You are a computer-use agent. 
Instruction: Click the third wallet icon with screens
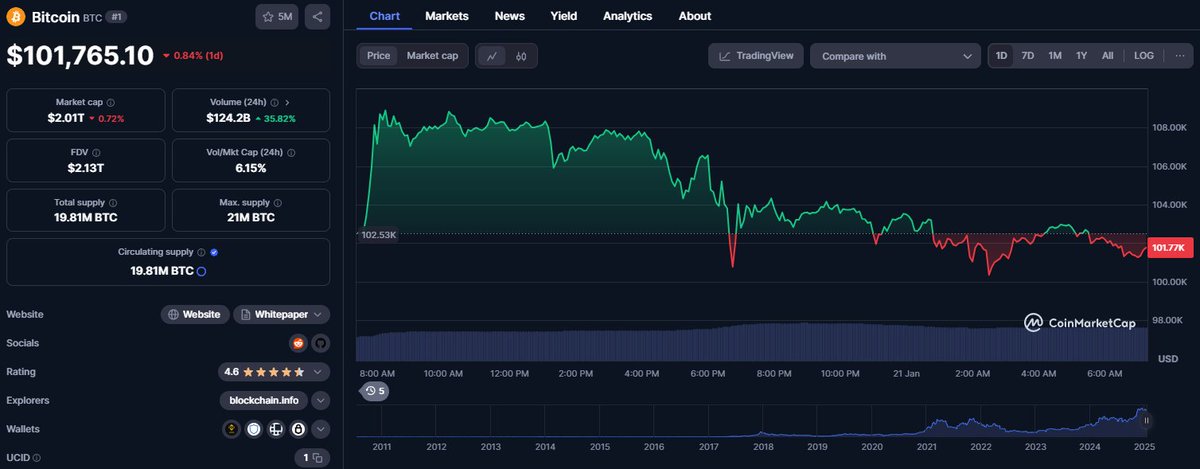(276, 429)
